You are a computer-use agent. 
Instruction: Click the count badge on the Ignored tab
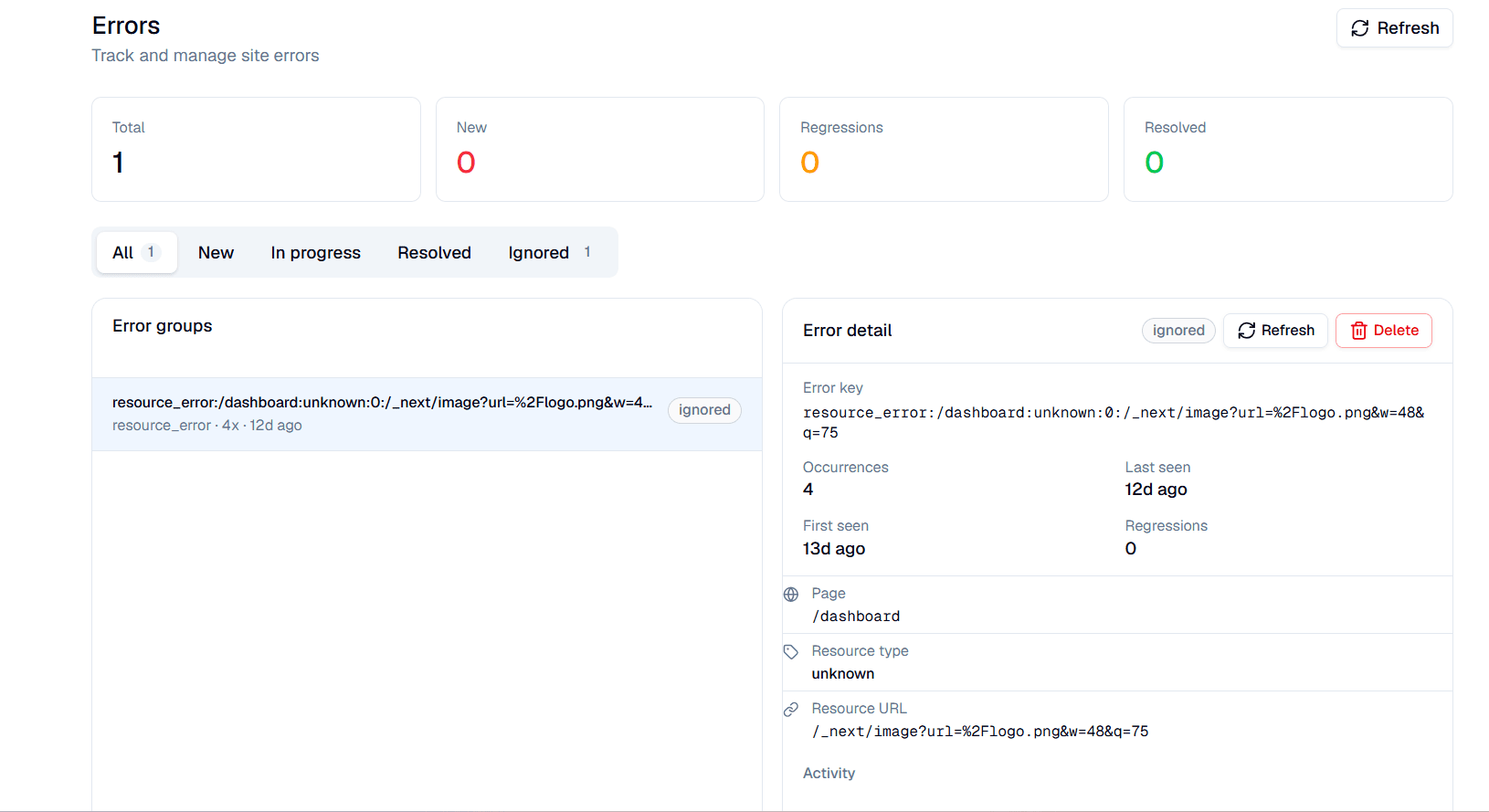point(587,252)
